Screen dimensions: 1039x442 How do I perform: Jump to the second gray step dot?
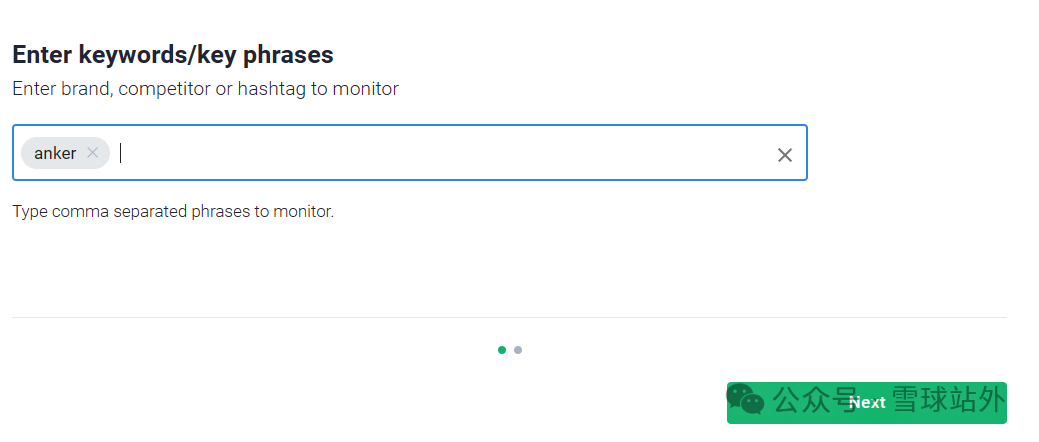[x=518, y=350]
